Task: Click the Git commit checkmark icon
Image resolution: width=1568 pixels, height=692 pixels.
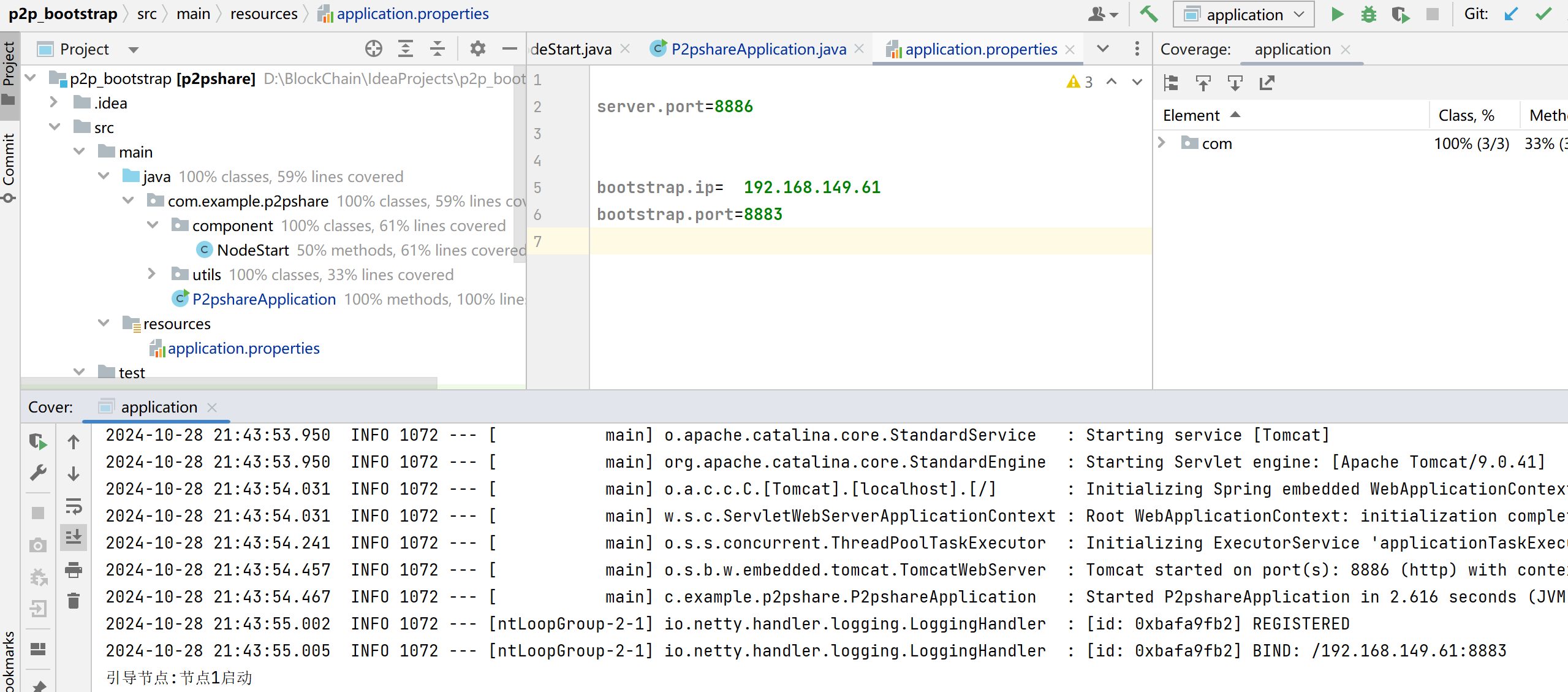Action: (x=1543, y=14)
